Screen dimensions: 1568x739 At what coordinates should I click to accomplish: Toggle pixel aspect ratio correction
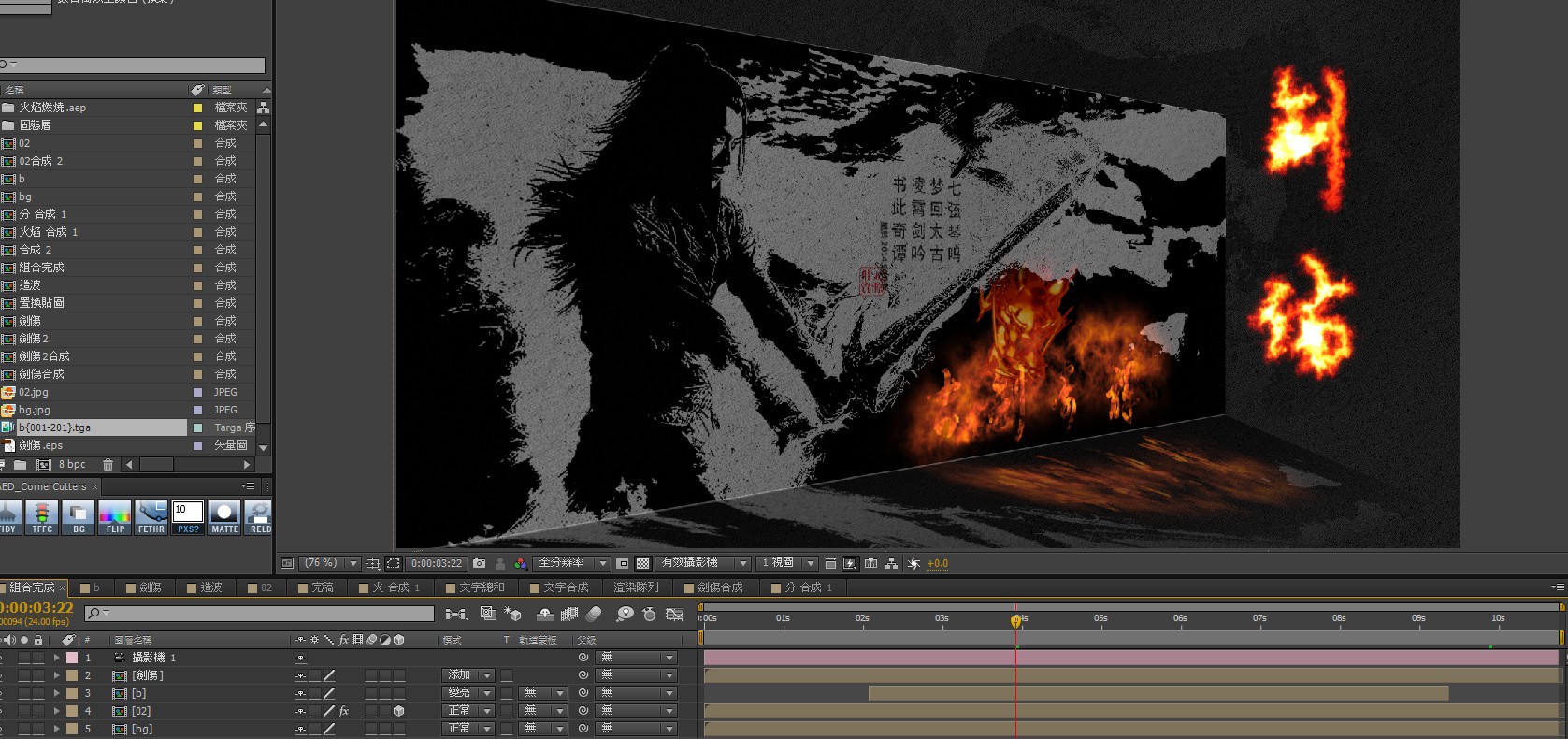pos(830,563)
